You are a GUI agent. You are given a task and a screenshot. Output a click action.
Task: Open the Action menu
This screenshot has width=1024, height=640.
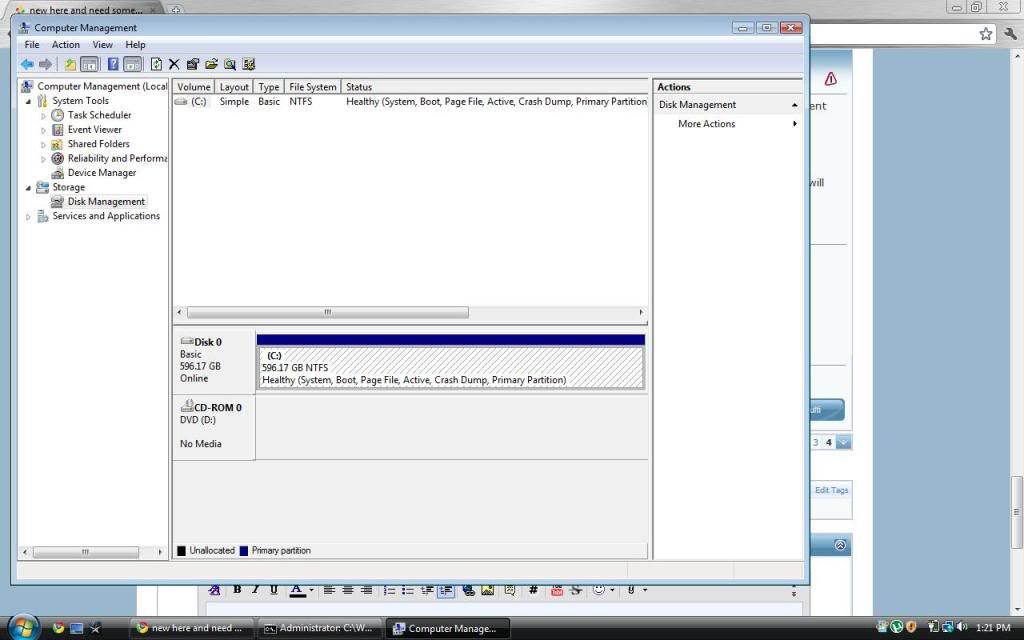point(65,44)
